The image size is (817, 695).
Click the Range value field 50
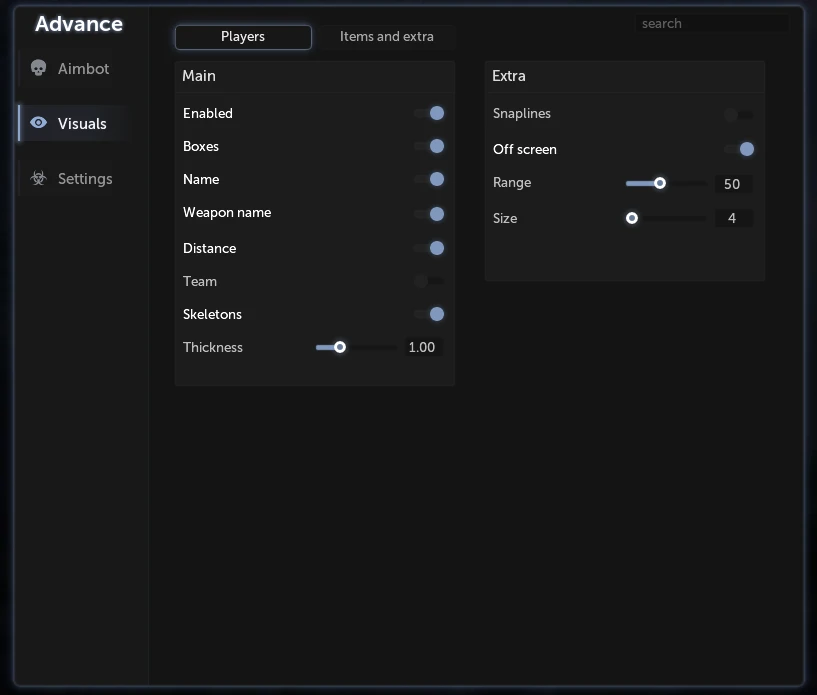[732, 184]
